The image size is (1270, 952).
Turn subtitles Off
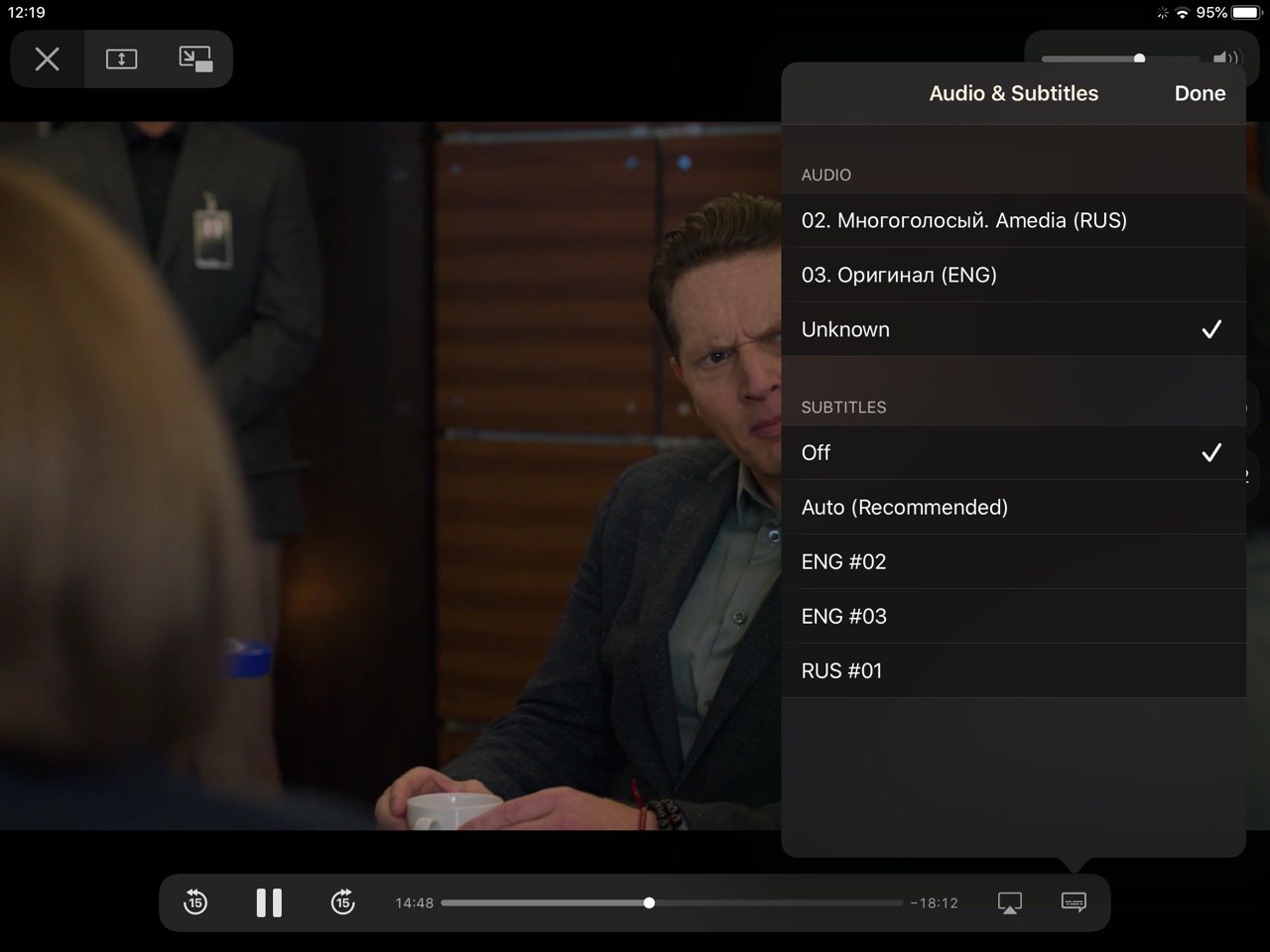[x=1013, y=452]
